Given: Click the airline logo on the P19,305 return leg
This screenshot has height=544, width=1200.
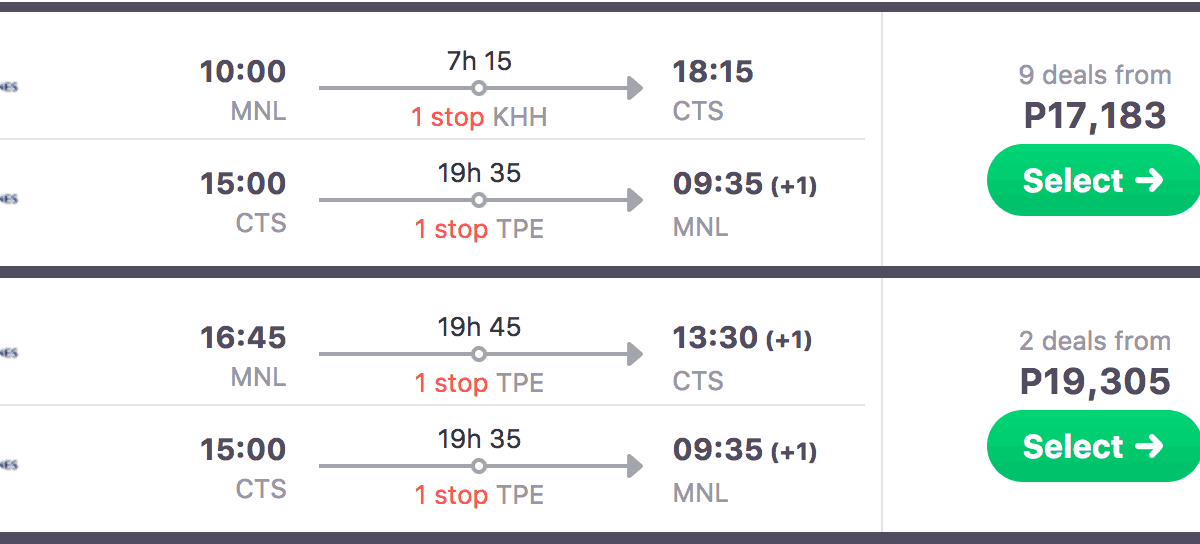Looking at the screenshot, I should tap(8, 465).
